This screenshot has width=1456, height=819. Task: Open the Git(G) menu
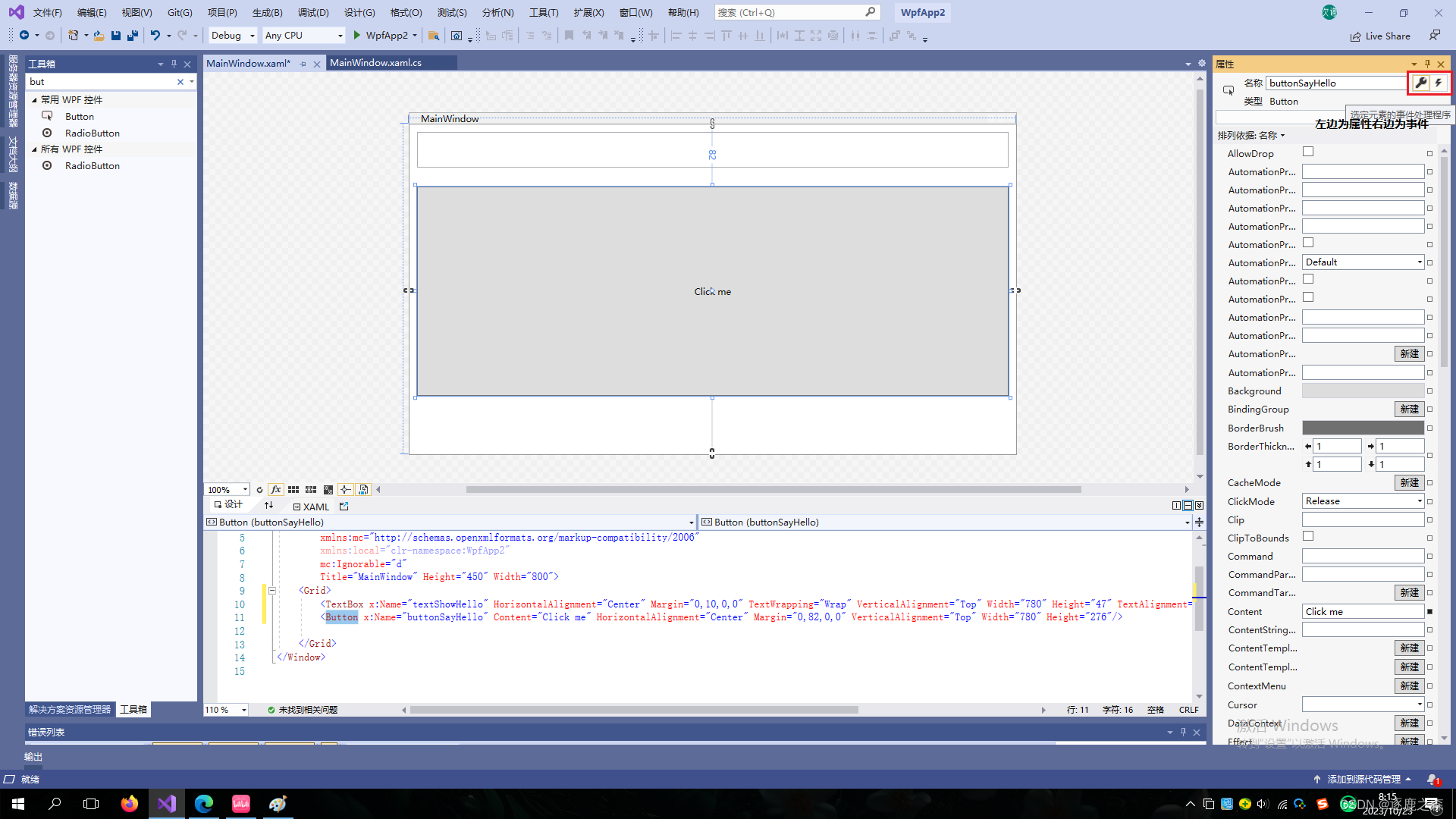pos(180,12)
